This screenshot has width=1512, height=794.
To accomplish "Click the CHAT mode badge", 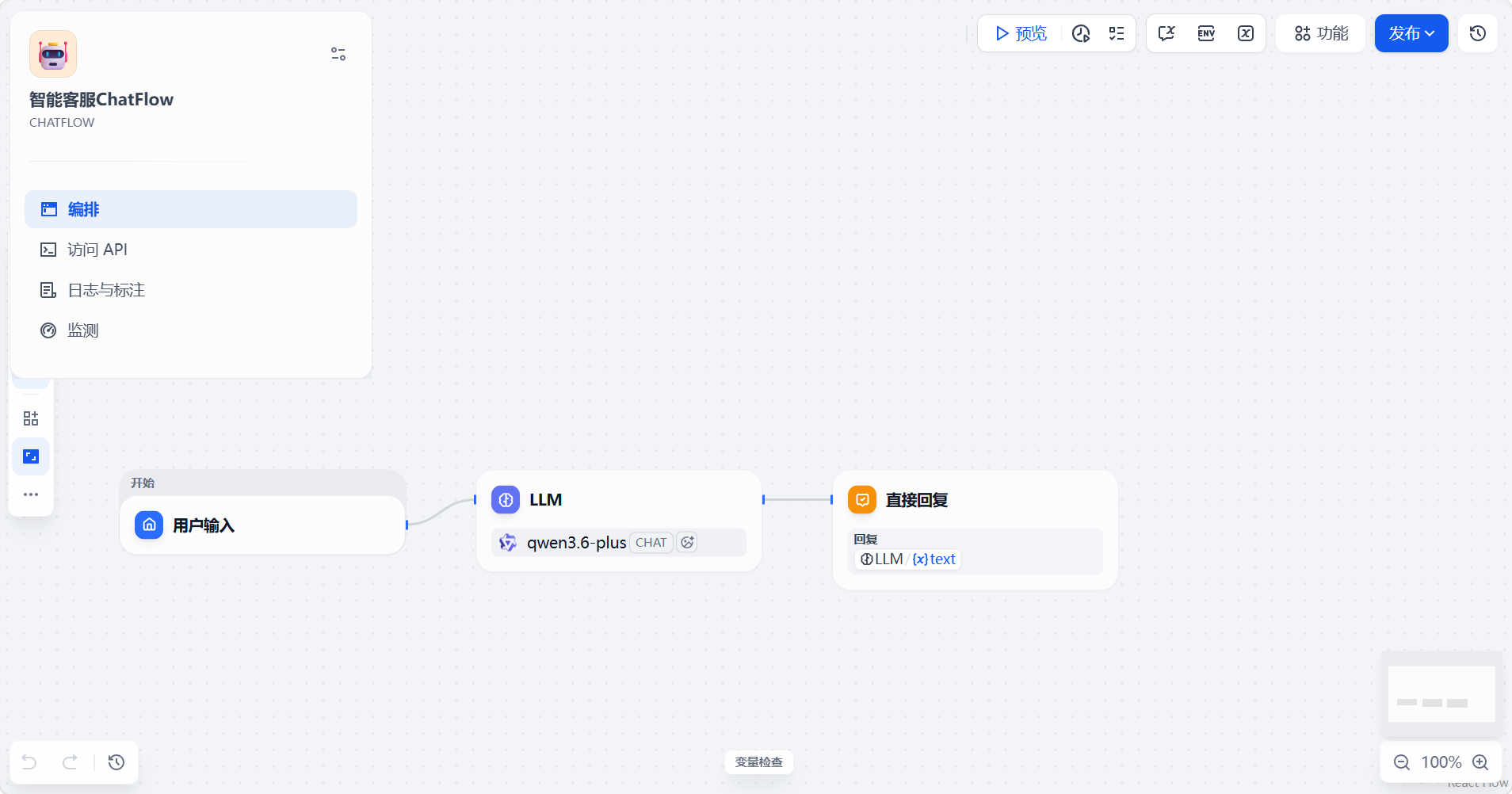I will pos(651,543).
